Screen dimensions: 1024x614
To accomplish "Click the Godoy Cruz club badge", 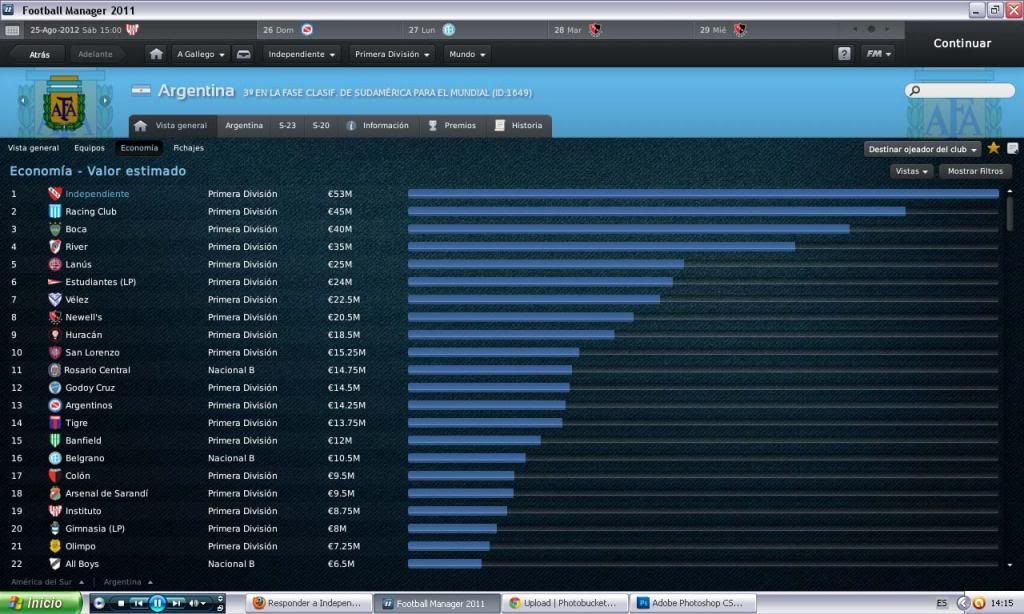I will [x=55, y=388].
